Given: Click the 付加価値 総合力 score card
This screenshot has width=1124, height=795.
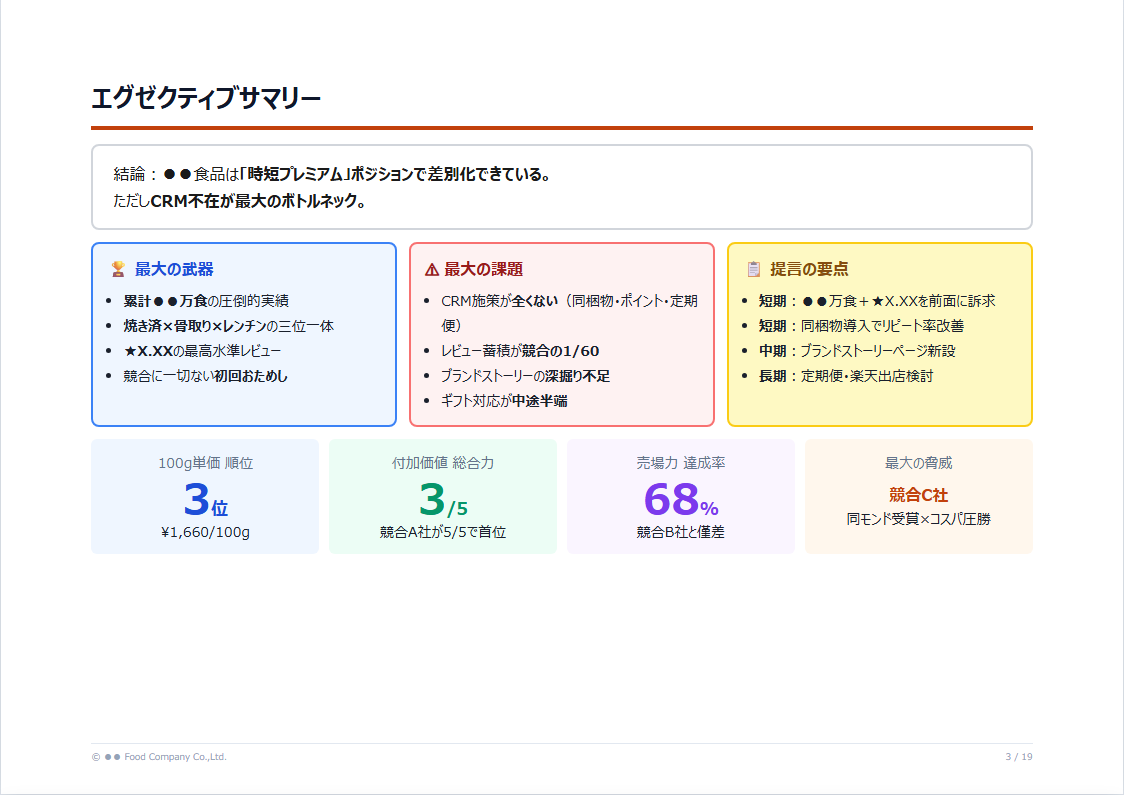Looking at the screenshot, I should click(x=442, y=495).
